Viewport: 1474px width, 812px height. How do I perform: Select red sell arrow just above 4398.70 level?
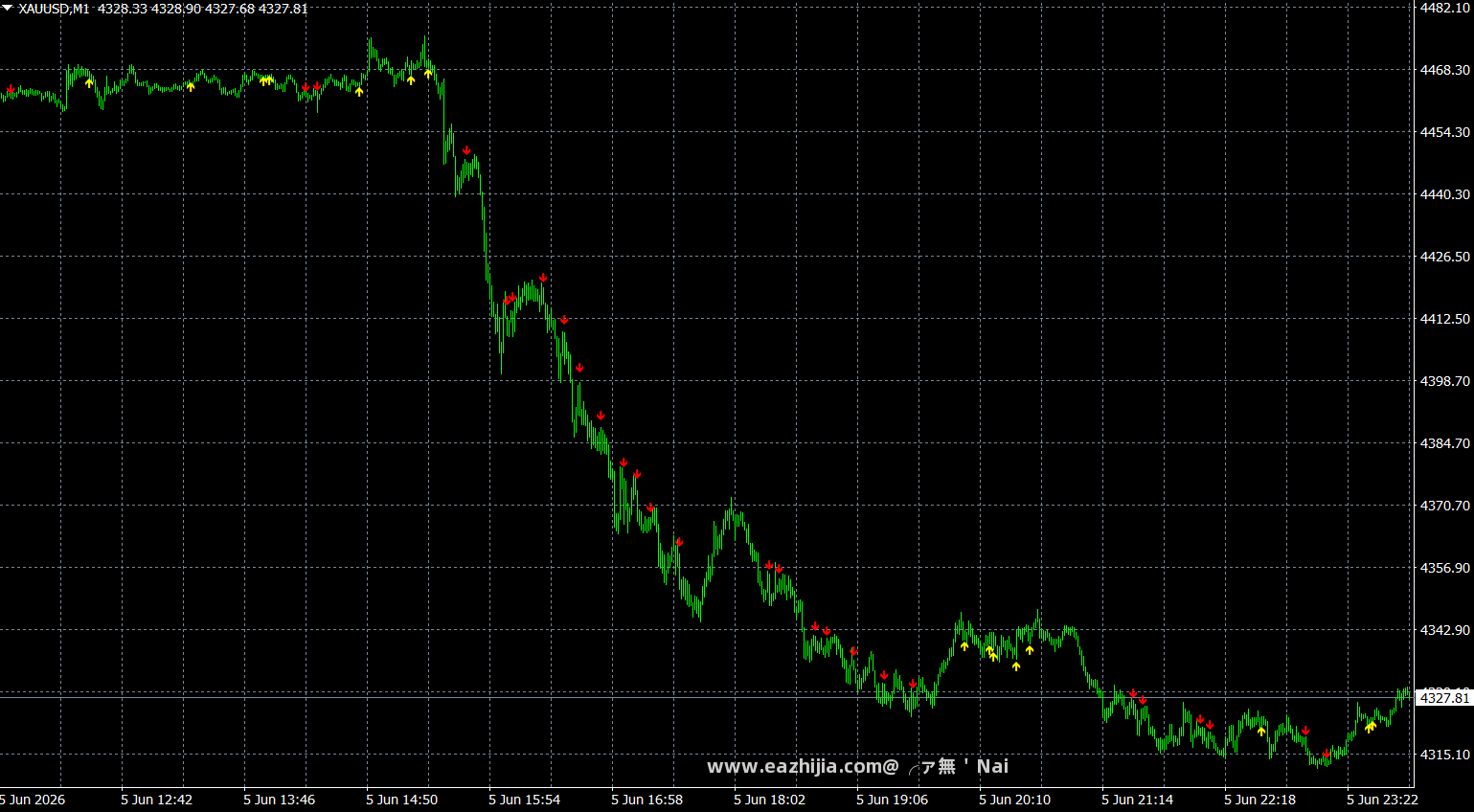[579, 368]
